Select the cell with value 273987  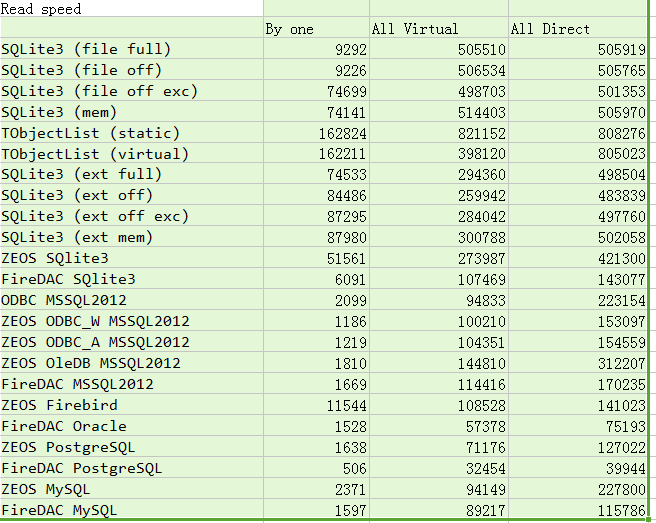pos(439,258)
